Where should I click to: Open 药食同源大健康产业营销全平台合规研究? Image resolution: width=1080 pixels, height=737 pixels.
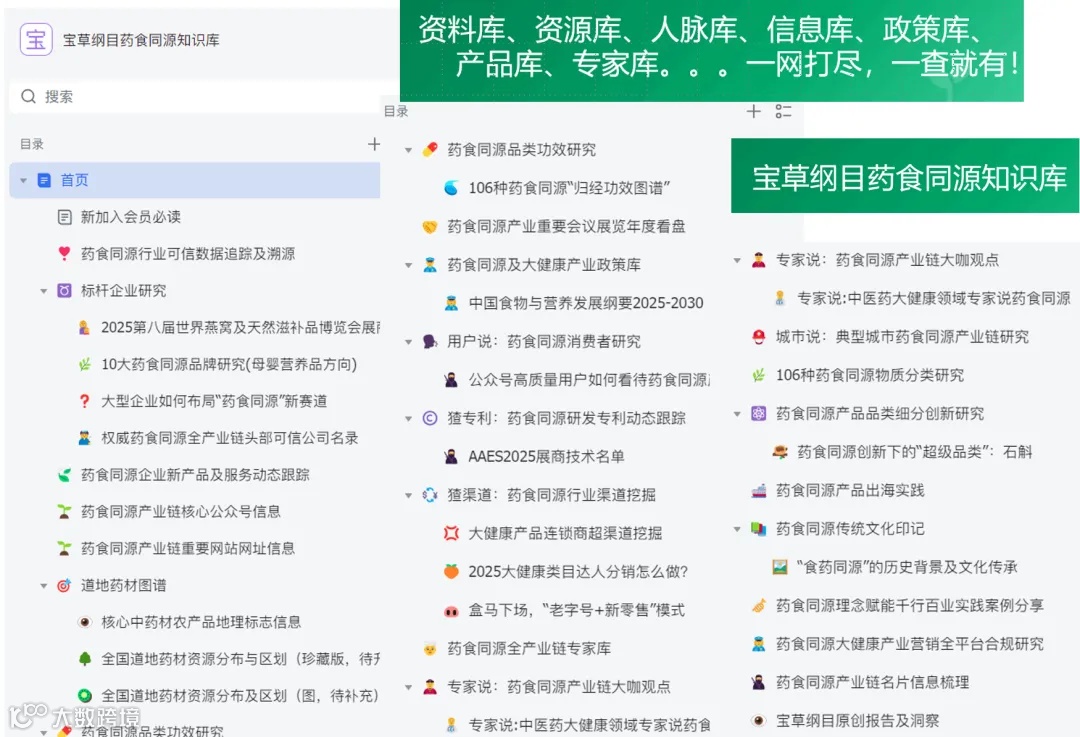[909, 644]
